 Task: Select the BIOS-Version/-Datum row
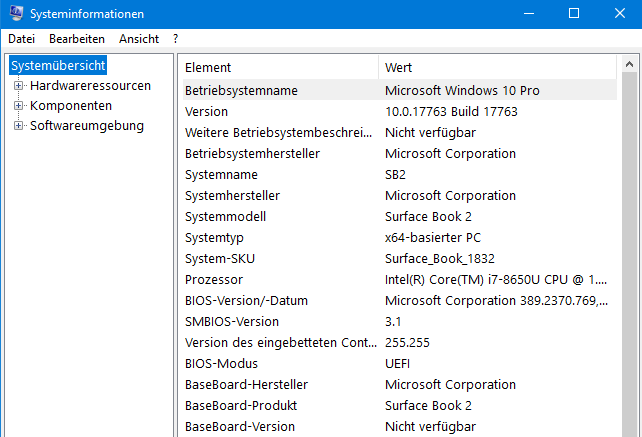pos(400,301)
